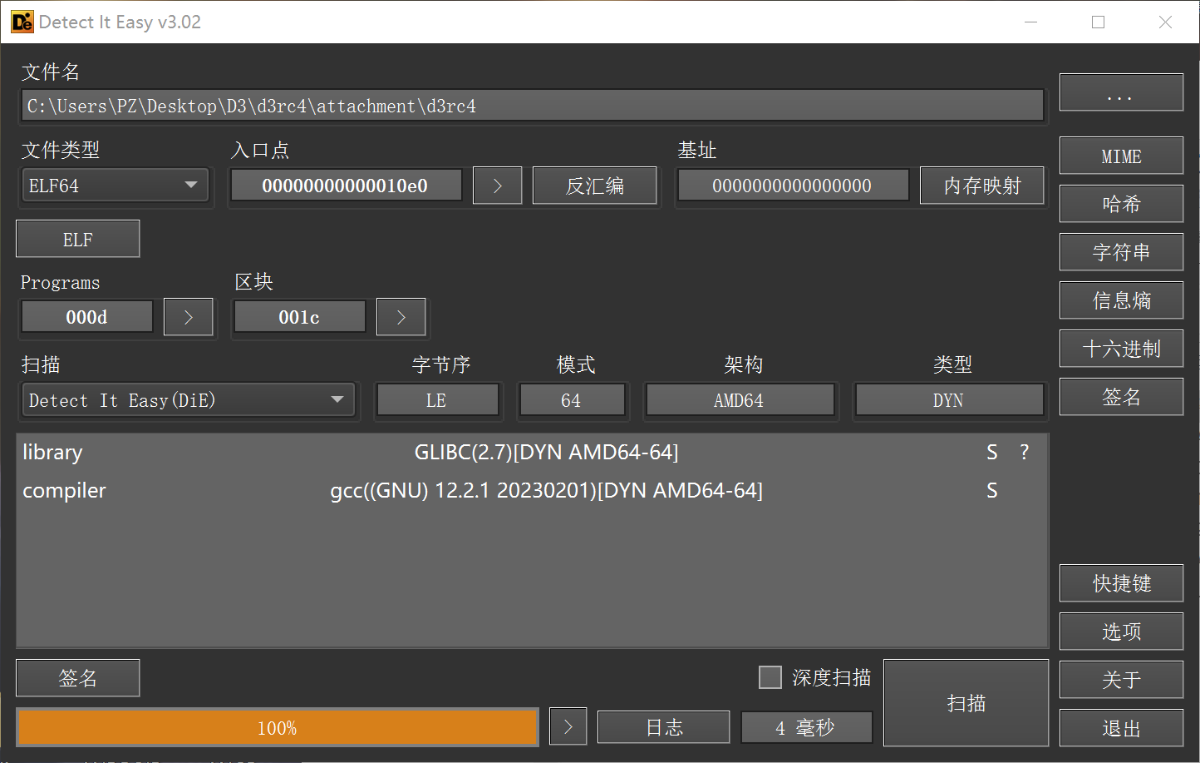The width and height of the screenshot is (1200, 763).
Task: Click the Detect It Easy title bar logo
Action: coord(22,21)
